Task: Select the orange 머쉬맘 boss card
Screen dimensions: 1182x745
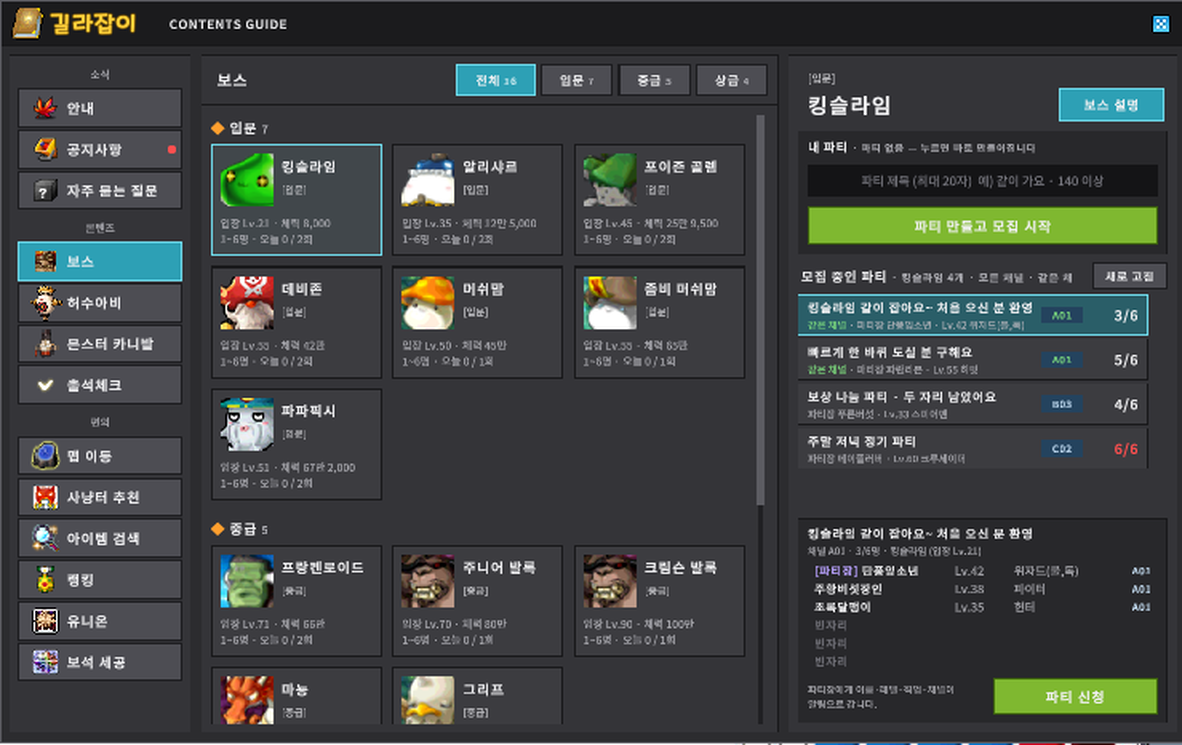Action: (x=478, y=322)
